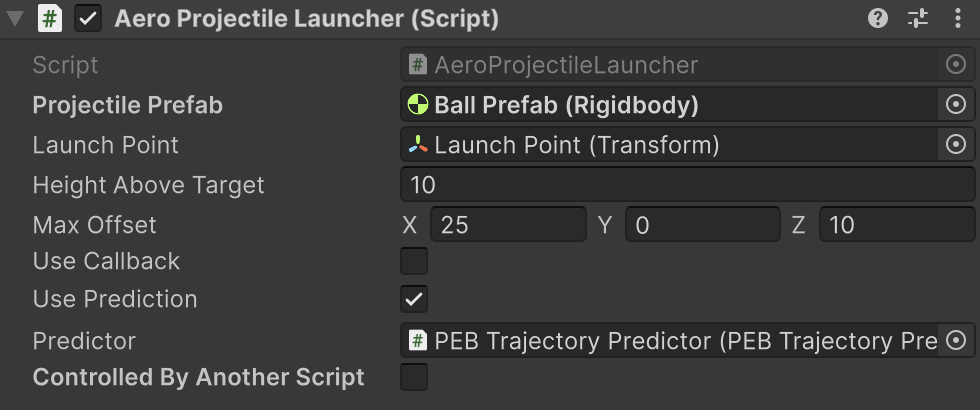Click the script icon in the component header
The image size is (980, 410).
click(x=50, y=19)
